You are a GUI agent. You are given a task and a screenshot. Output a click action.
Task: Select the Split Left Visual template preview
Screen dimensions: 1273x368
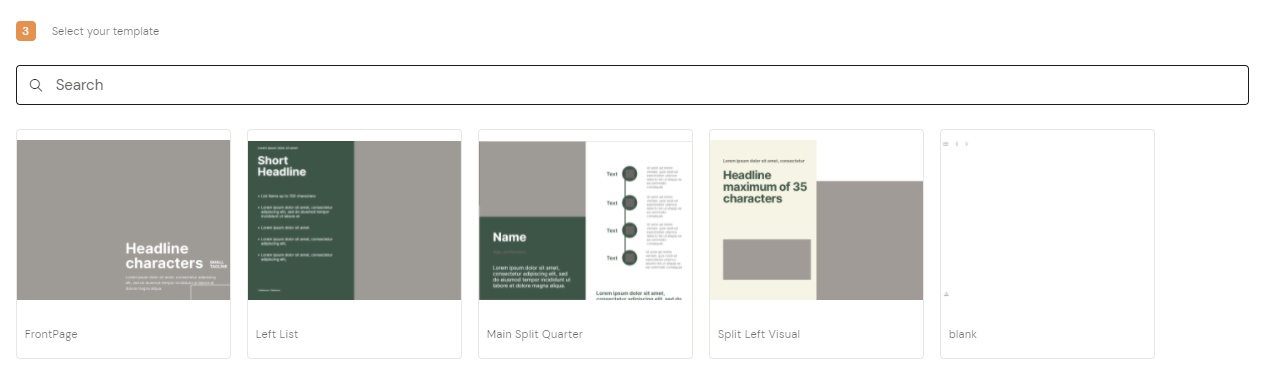pos(816,220)
